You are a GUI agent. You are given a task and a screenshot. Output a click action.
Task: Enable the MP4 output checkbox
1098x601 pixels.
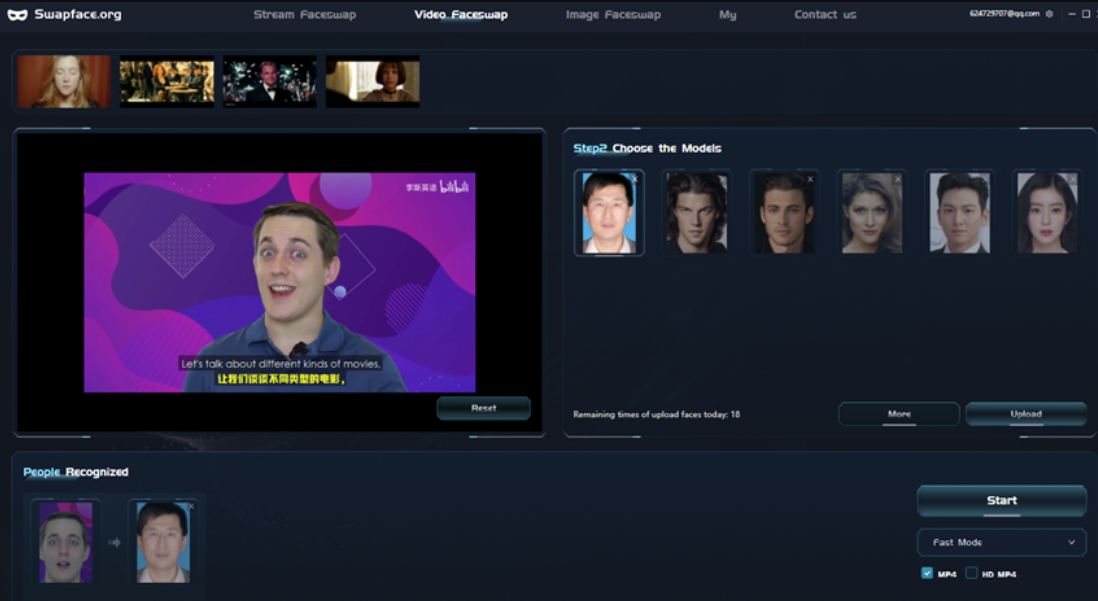[927, 573]
